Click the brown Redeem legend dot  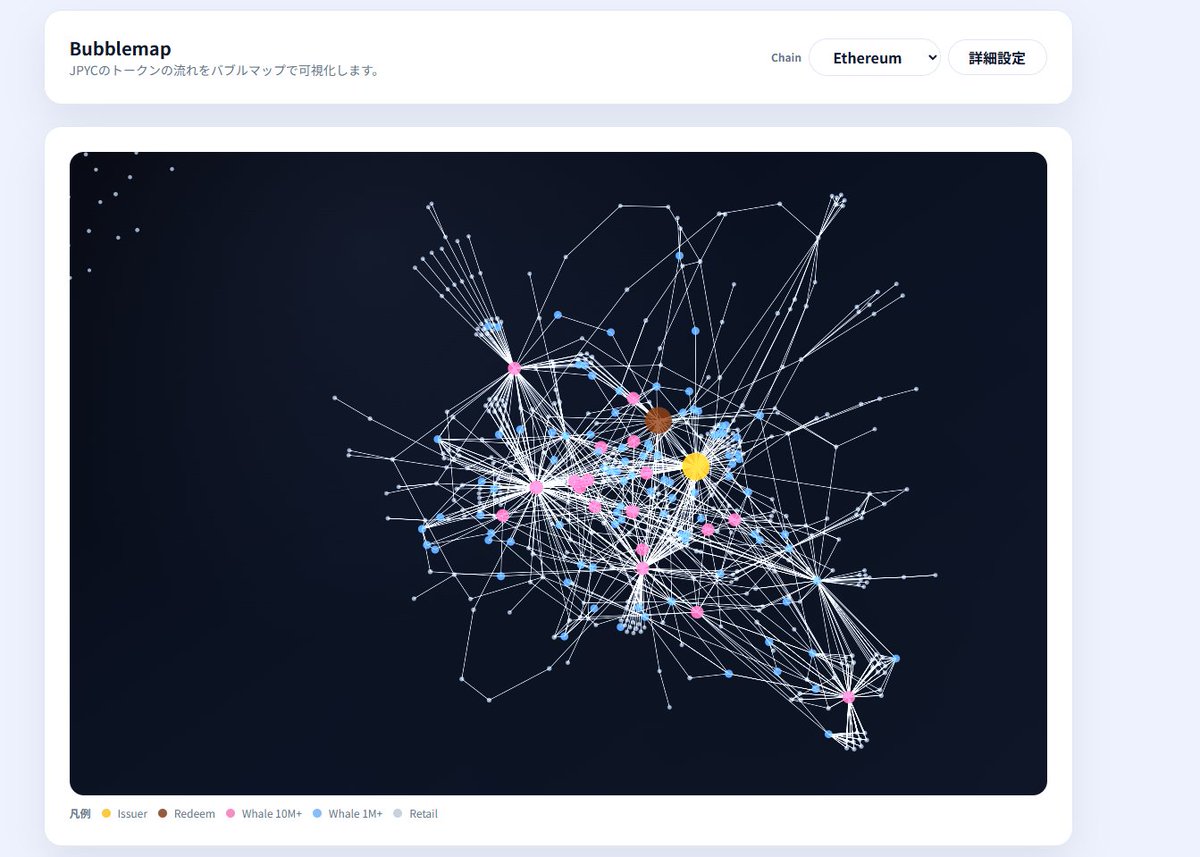163,814
